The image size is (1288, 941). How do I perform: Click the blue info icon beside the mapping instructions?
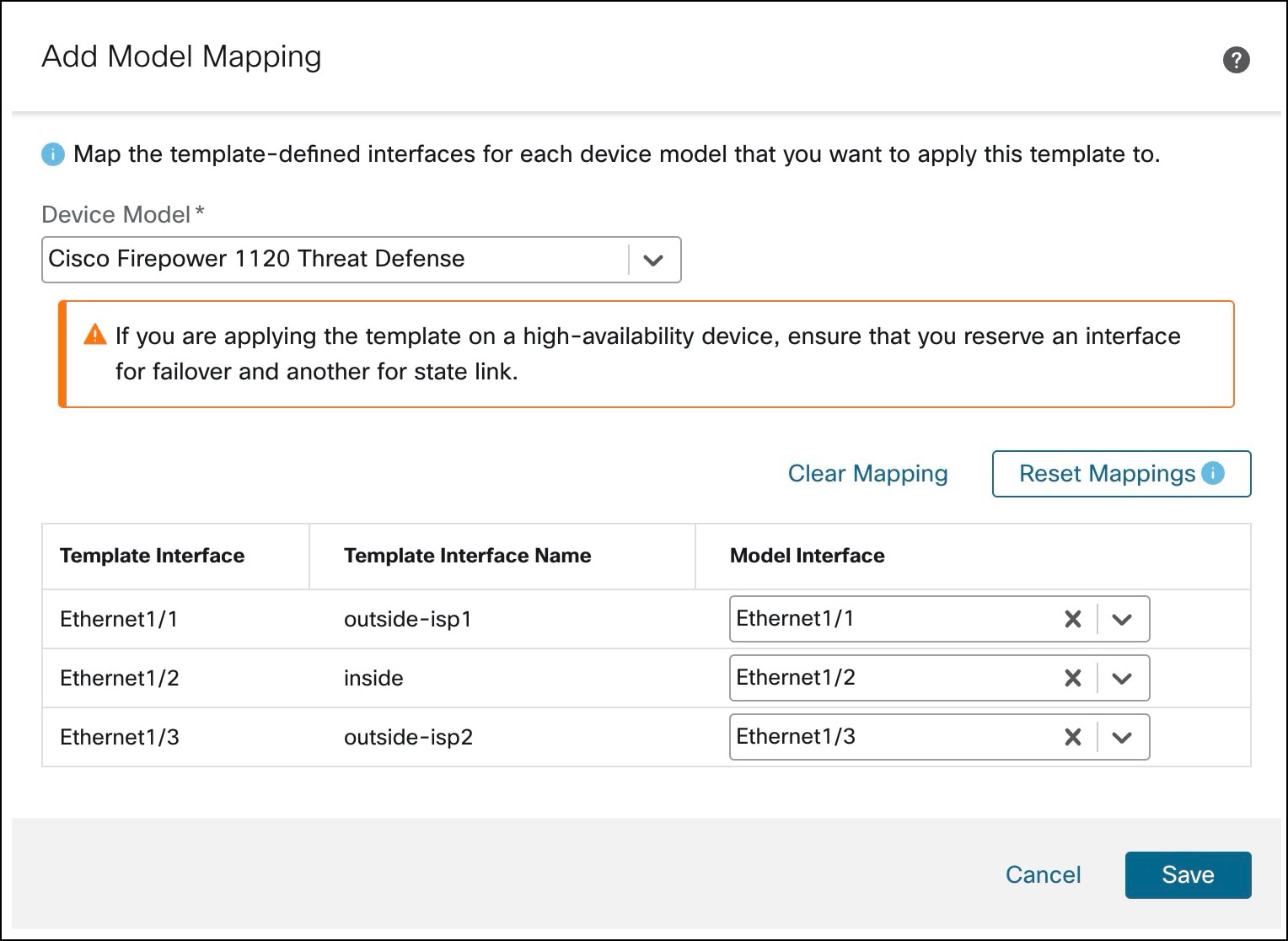[x=52, y=154]
